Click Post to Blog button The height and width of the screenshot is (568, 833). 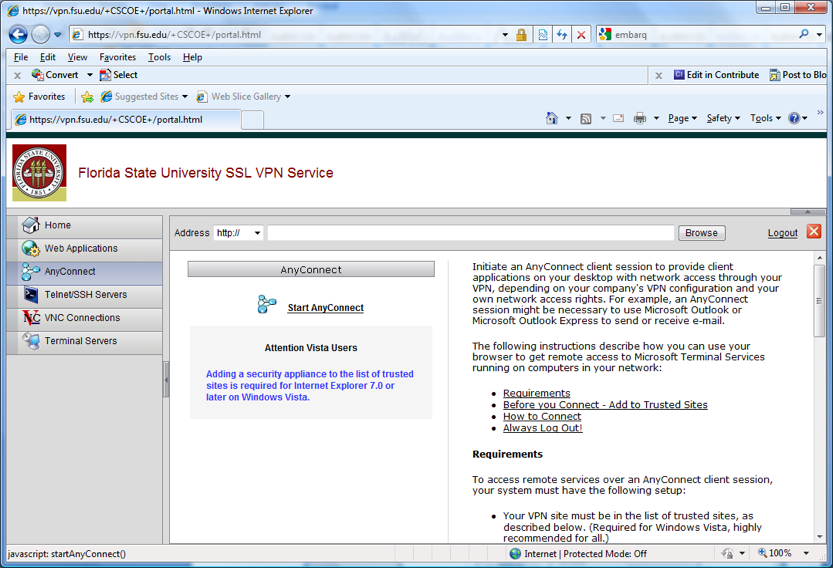(x=798, y=75)
